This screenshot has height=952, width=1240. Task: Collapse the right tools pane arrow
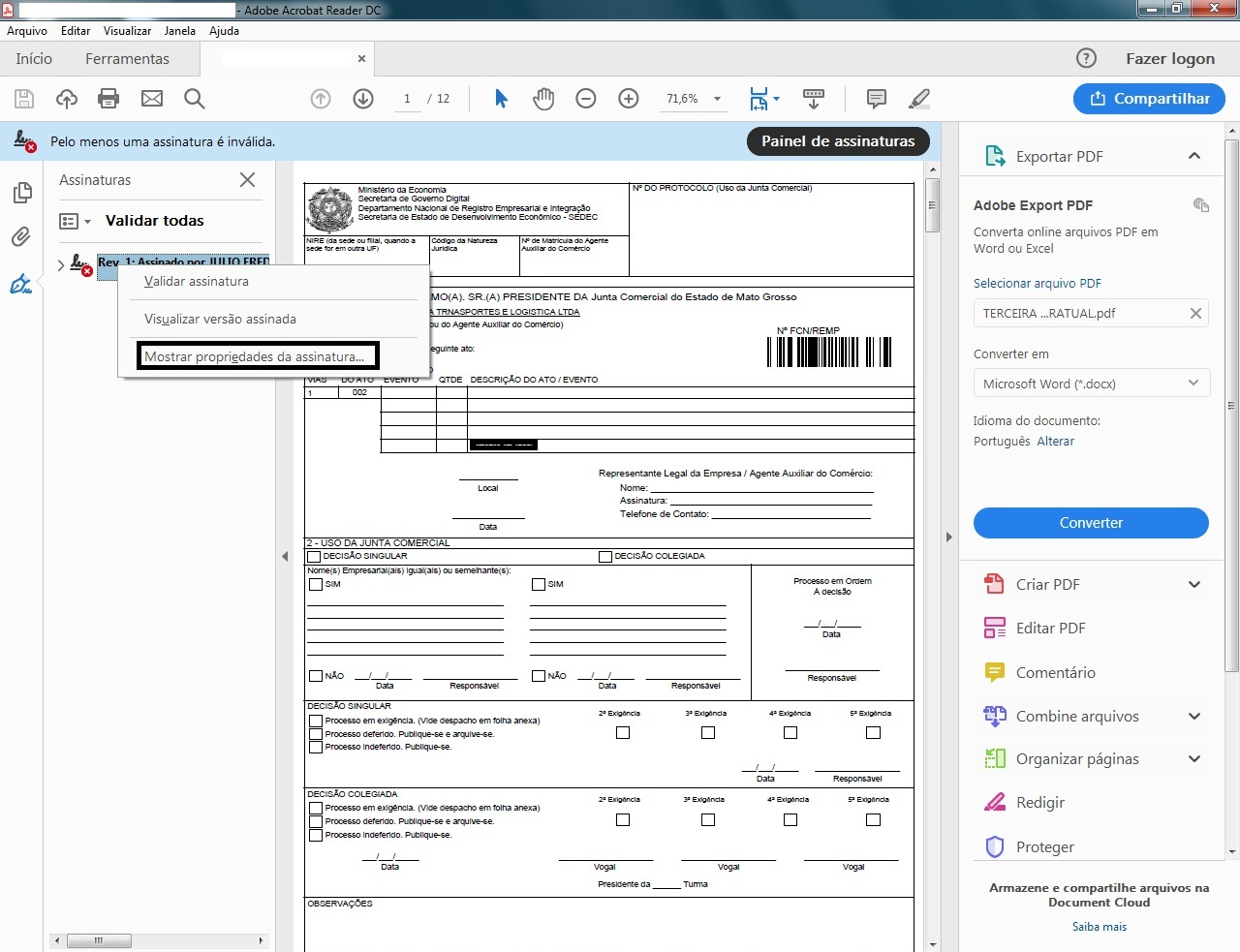point(949,537)
